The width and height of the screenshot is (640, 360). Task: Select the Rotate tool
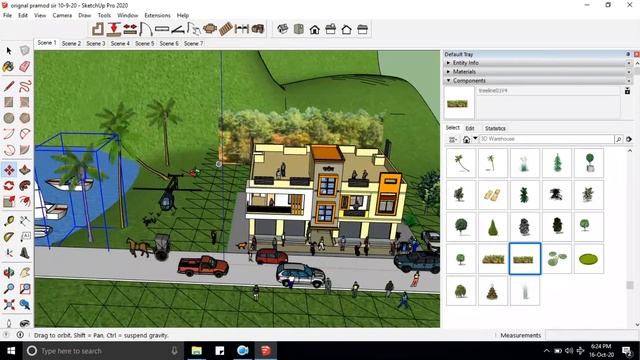click(x=9, y=186)
